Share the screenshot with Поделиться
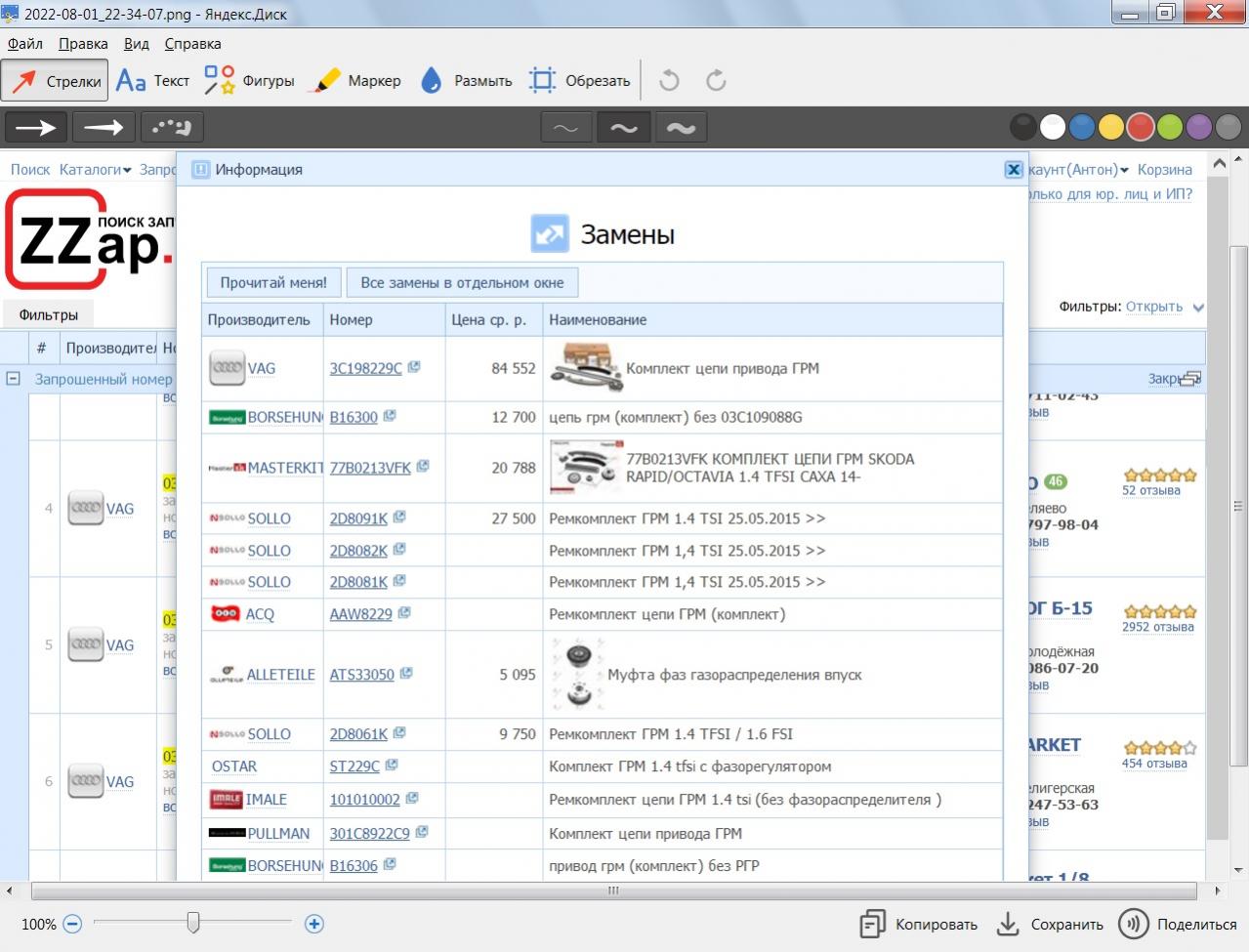The image size is (1249, 952). click(x=1178, y=925)
